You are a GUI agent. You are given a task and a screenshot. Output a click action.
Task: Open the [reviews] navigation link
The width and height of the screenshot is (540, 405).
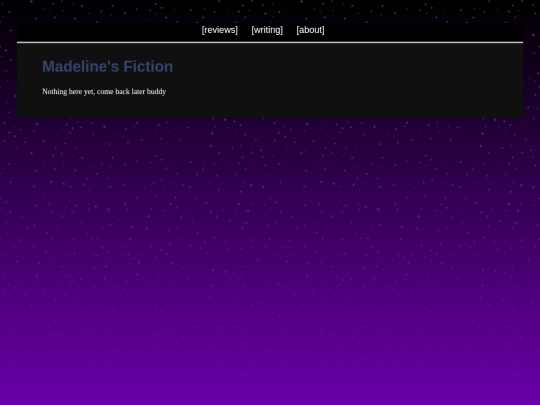click(220, 30)
